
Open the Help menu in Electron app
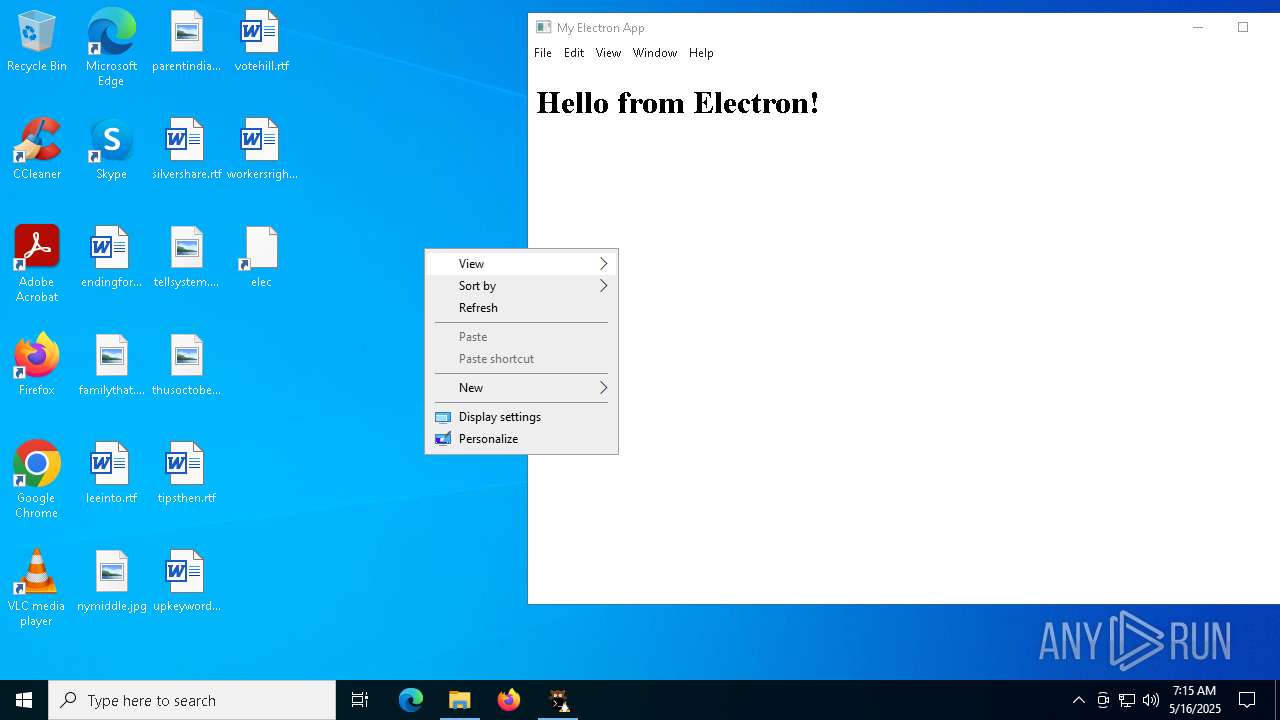click(701, 53)
